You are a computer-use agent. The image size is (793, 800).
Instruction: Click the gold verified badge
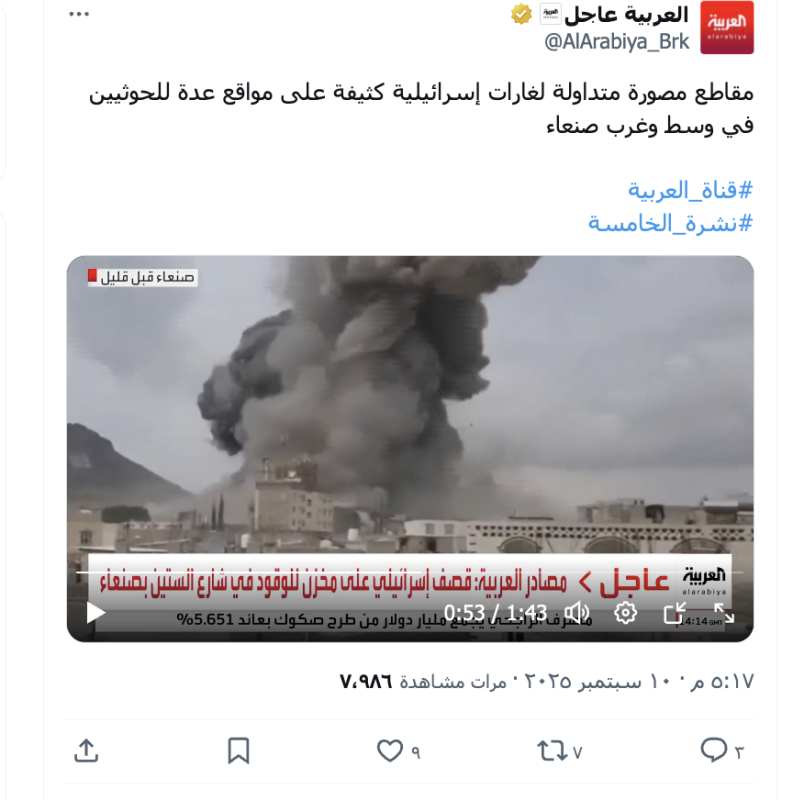pyautogui.click(x=521, y=14)
